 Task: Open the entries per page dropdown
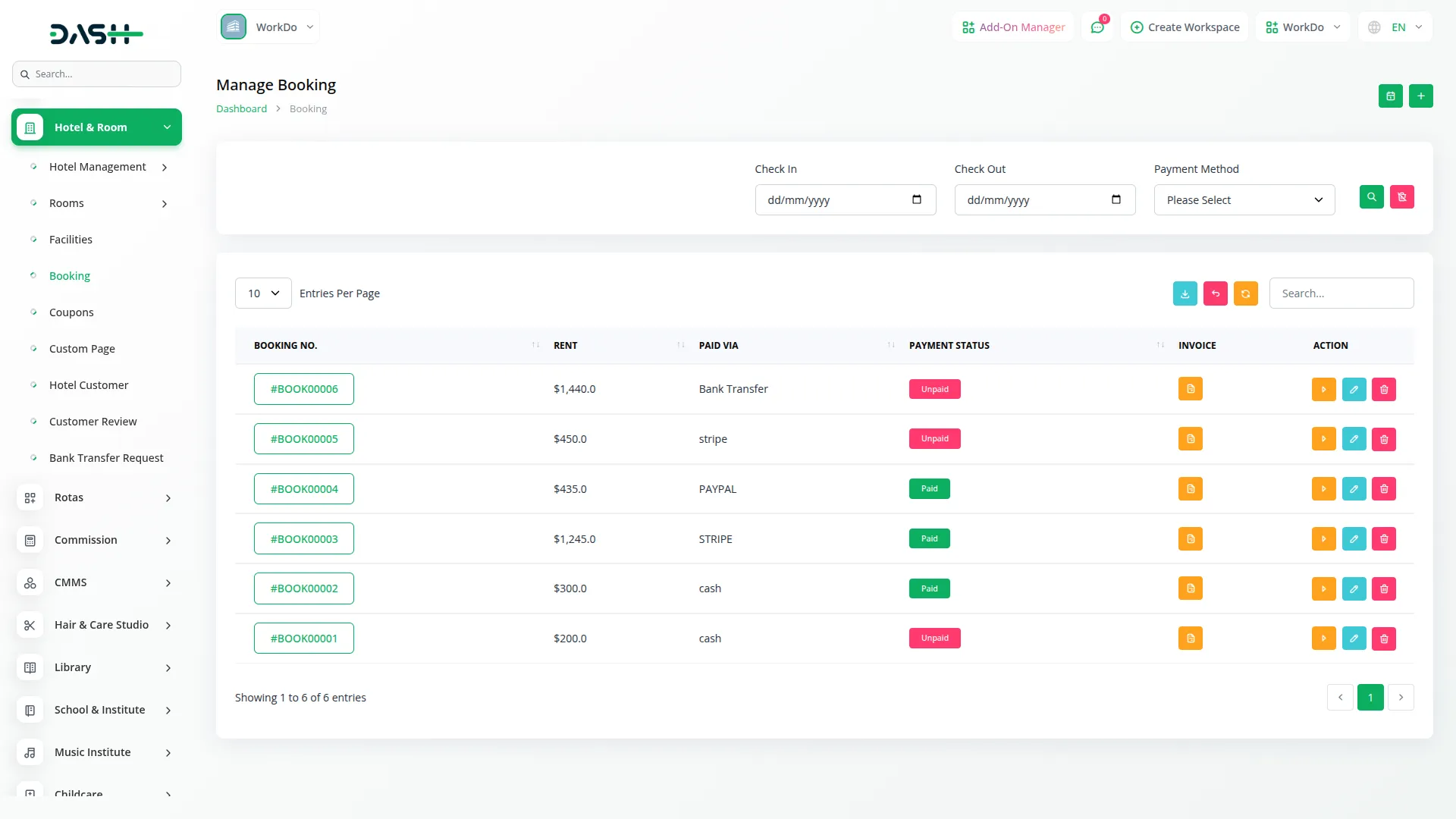tap(263, 293)
